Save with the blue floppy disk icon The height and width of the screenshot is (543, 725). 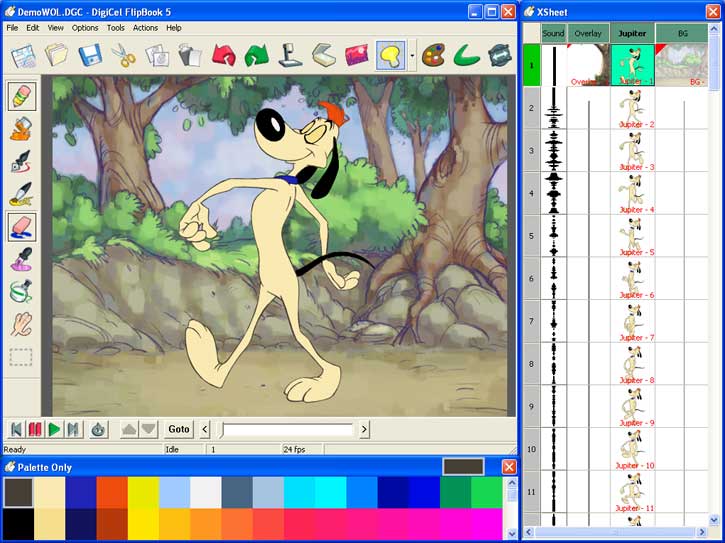tap(90, 56)
